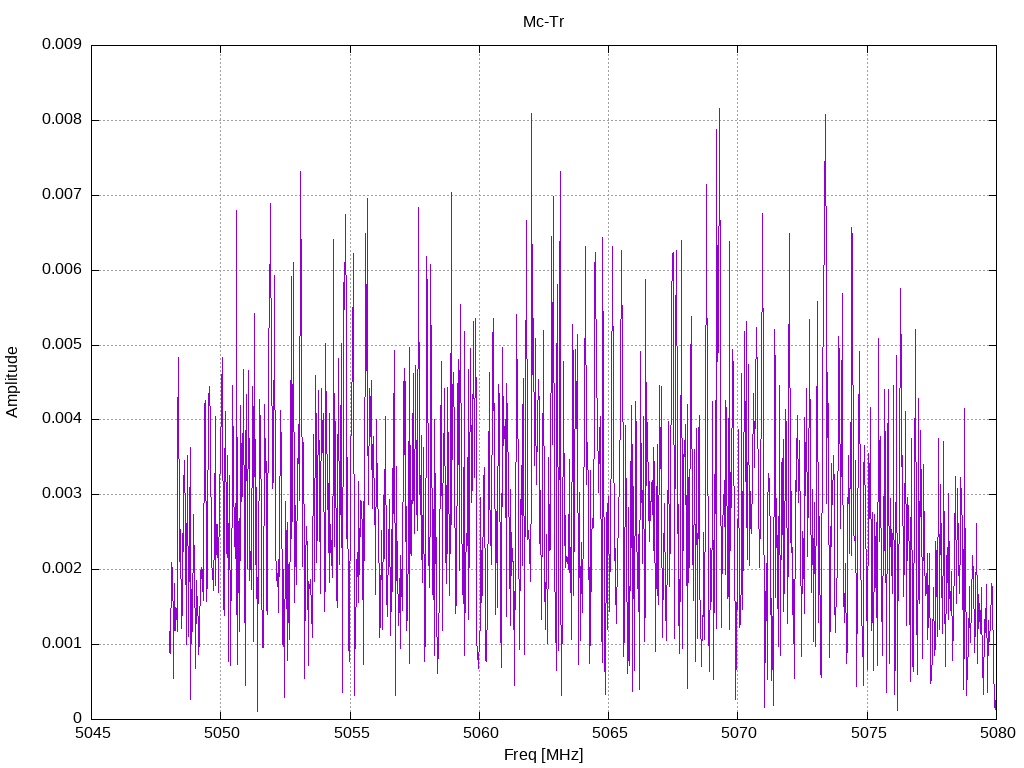Click the x-axis tick label 5065
This screenshot has width=1024, height=768.
click(609, 733)
